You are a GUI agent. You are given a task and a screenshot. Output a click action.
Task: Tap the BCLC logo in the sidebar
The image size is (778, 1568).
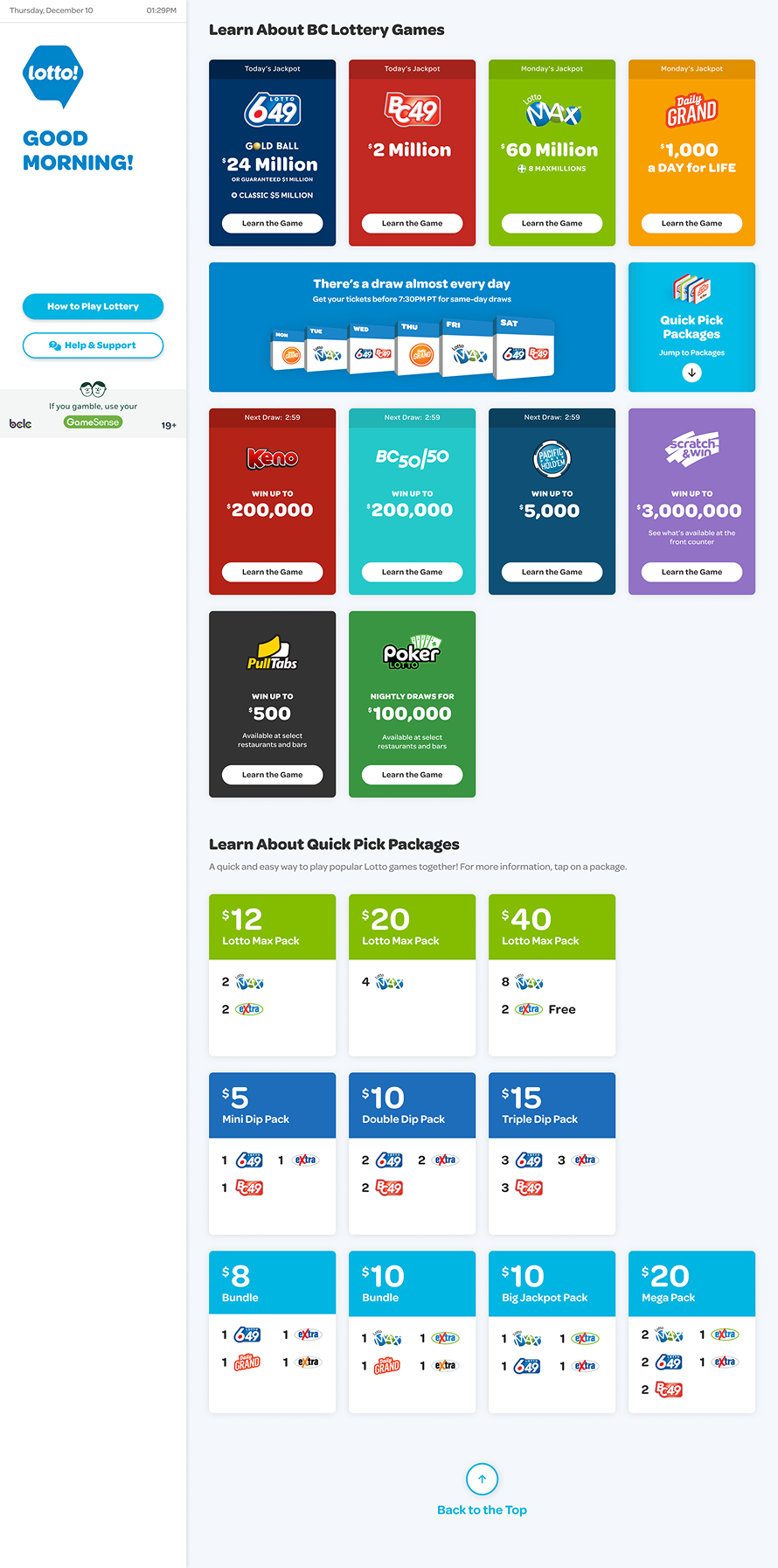coord(20,424)
